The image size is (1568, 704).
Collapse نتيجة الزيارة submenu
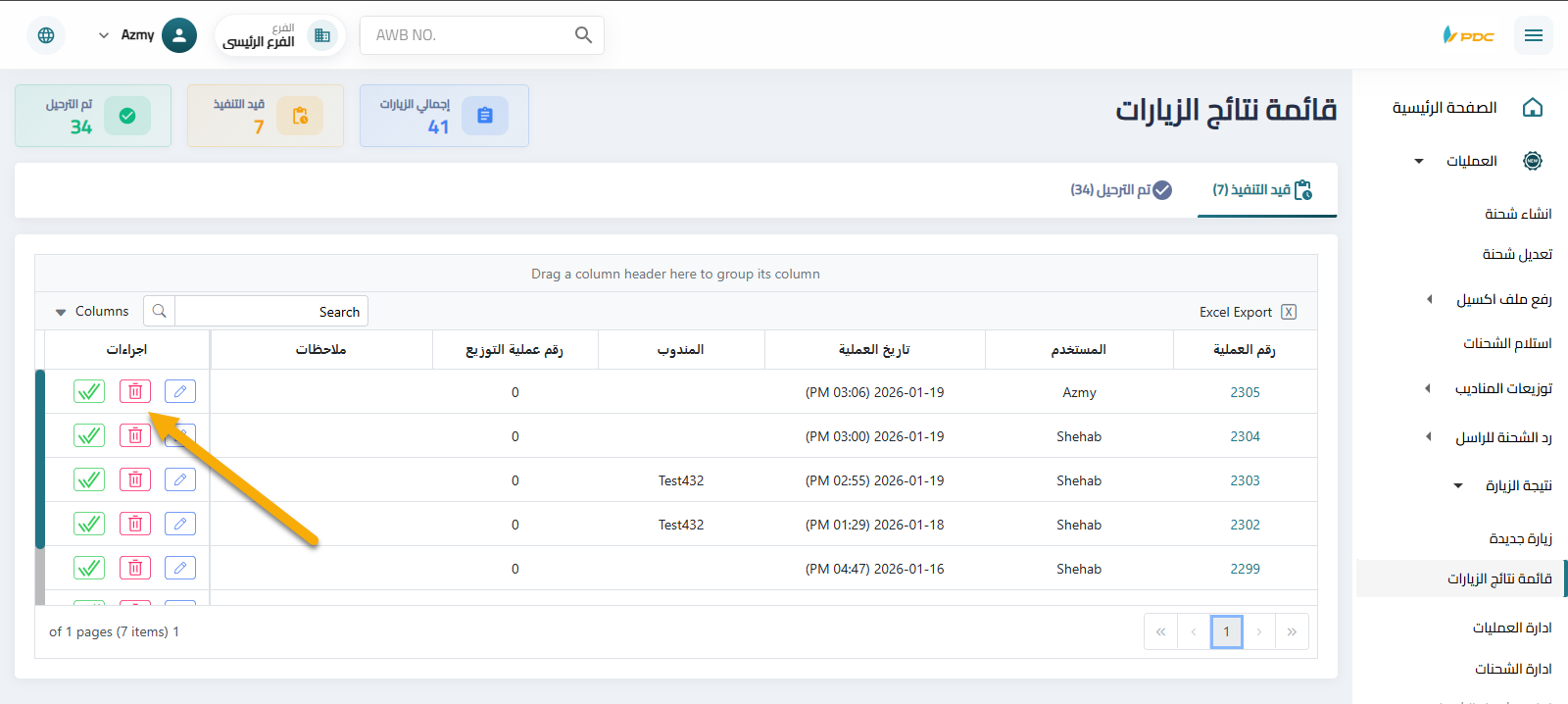[x=1458, y=485]
